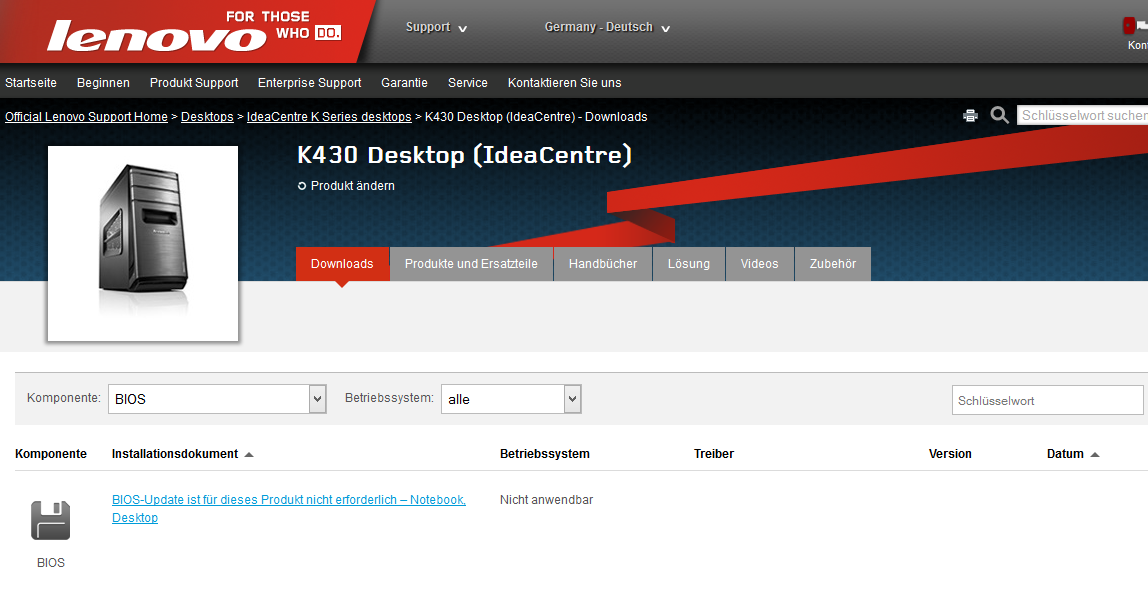
Task: Open the Service menu item
Action: coord(468,83)
